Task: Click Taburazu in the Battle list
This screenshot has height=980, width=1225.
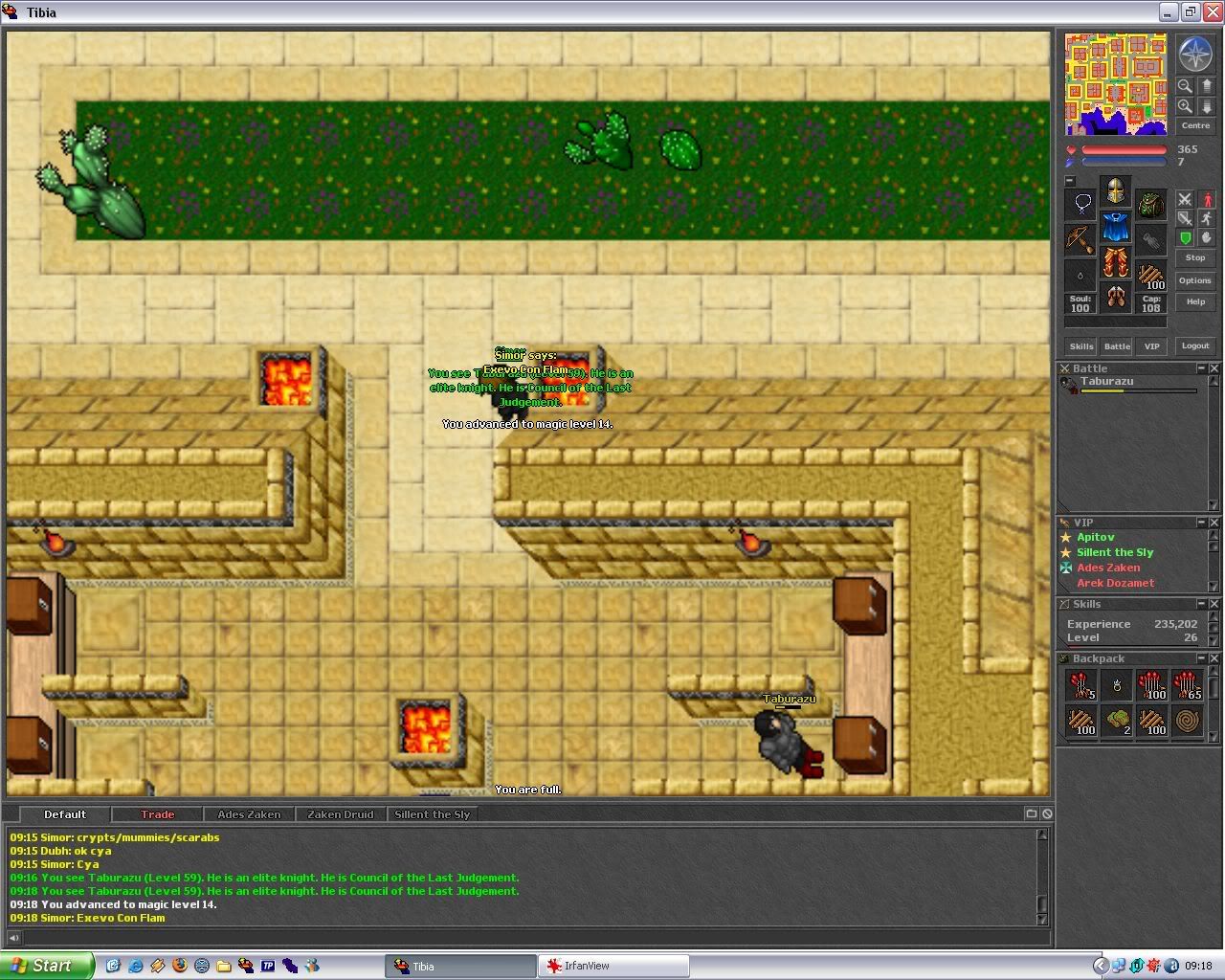Action: pyautogui.click(x=1129, y=385)
